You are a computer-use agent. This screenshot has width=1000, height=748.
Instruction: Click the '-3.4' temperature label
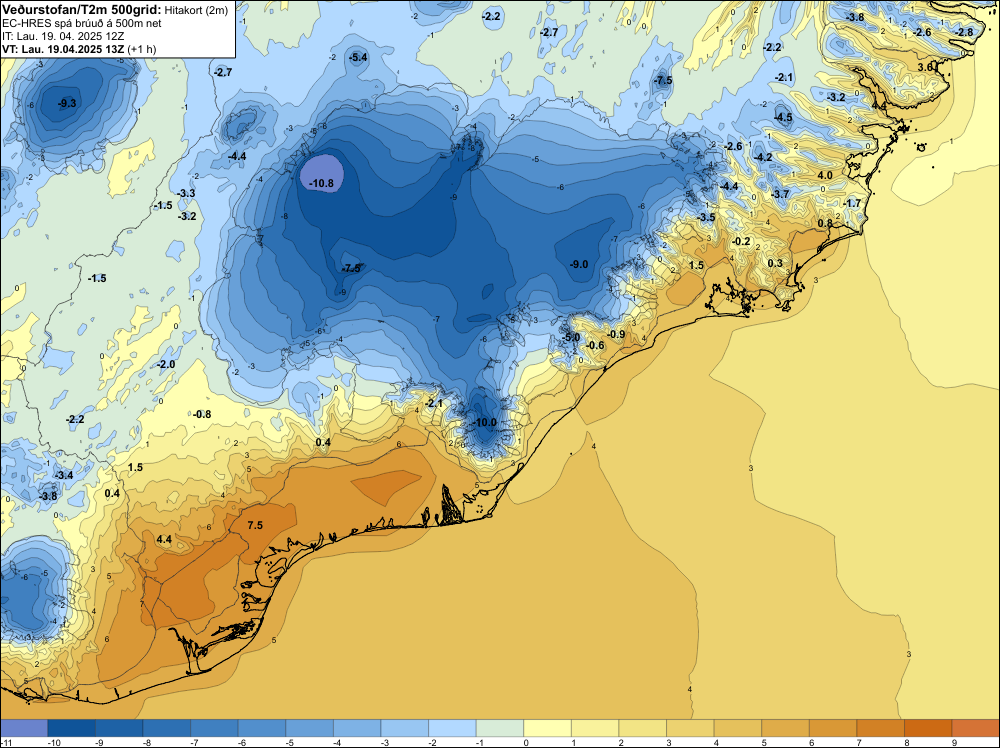(x=64, y=475)
